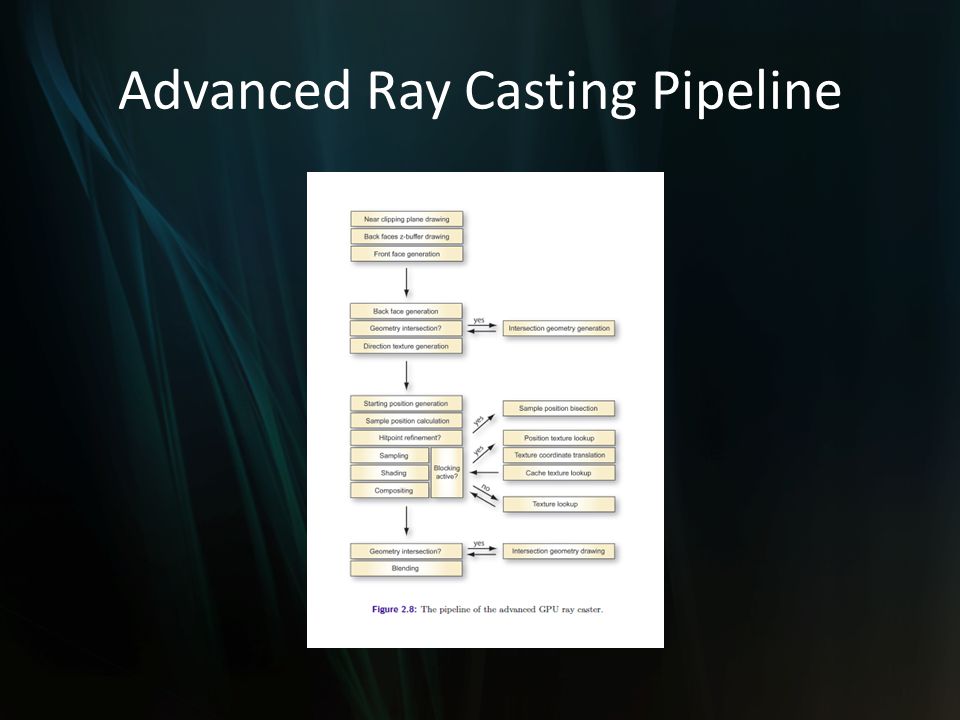Click 'yes' label beside Intersection geometry generation
Screen dimensions: 960x720
click(x=479, y=320)
